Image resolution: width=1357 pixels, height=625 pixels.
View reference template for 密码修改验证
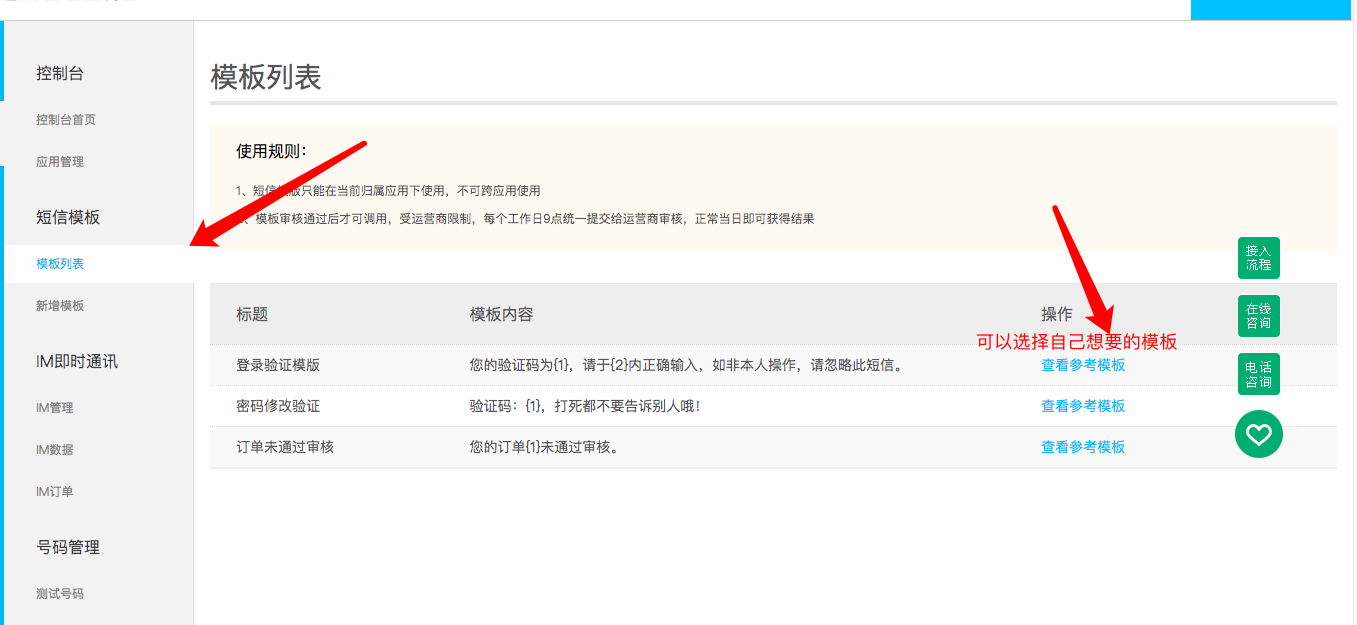pos(1083,406)
